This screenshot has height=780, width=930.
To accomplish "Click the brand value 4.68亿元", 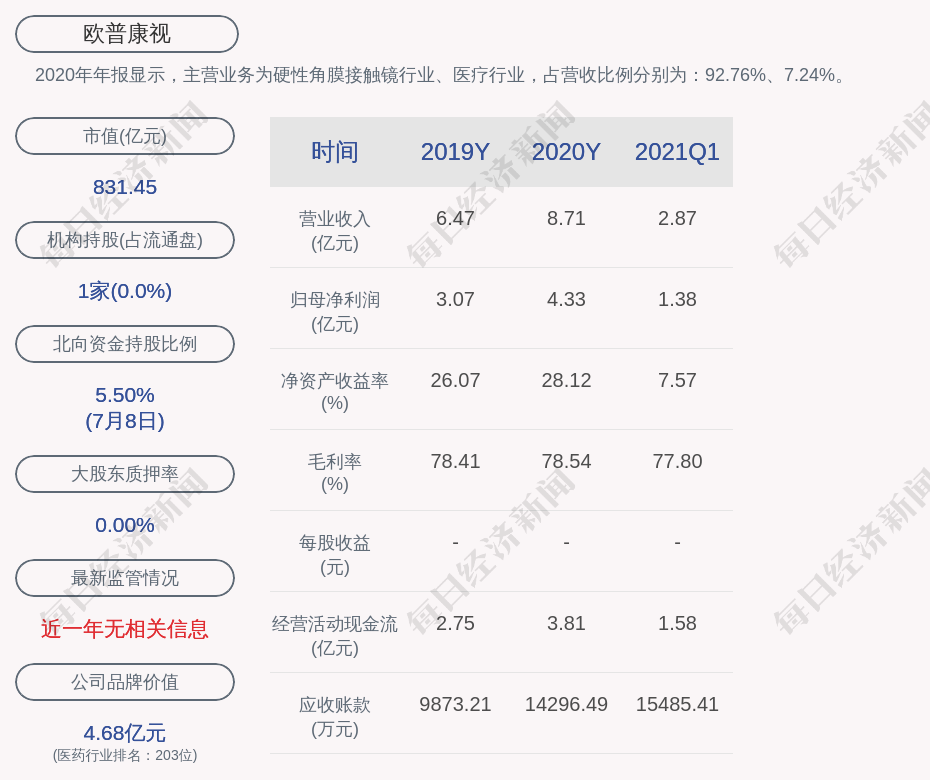I will (x=125, y=733).
